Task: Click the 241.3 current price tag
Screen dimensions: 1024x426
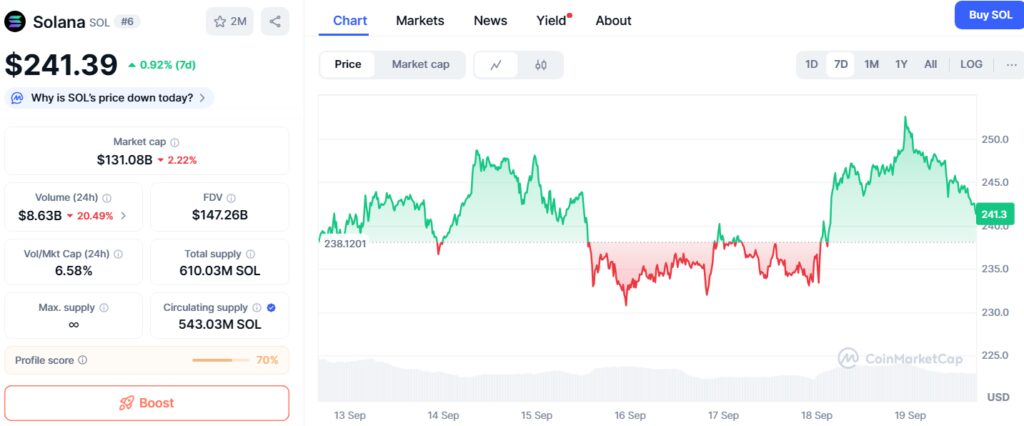Action: pos(994,214)
